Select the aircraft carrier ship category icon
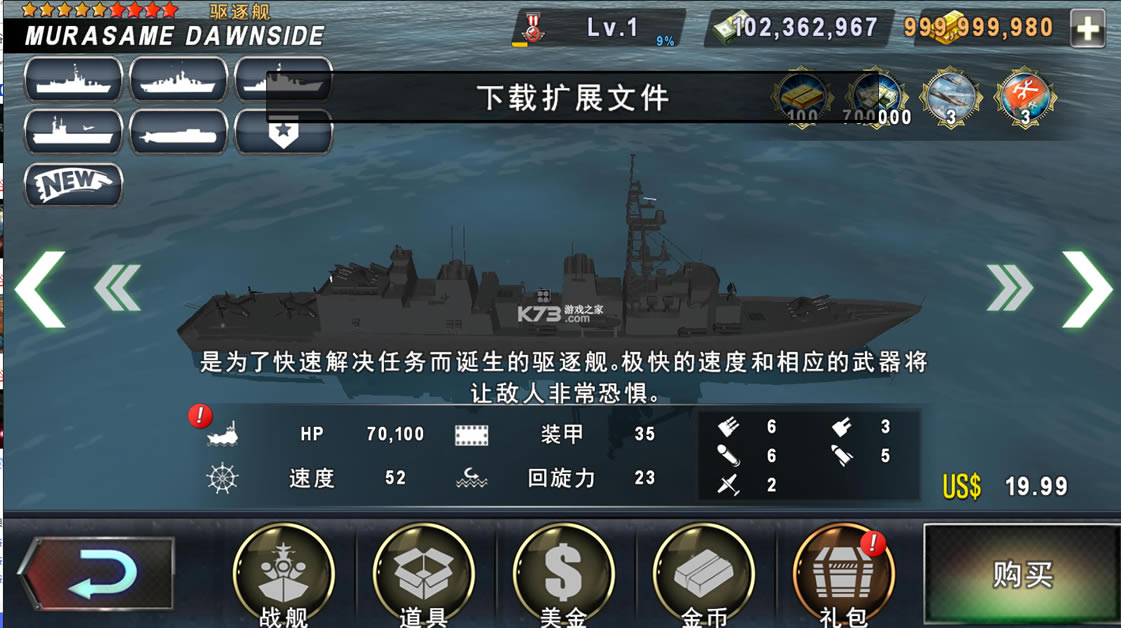Screen dimensions: 1121x628 (74, 132)
